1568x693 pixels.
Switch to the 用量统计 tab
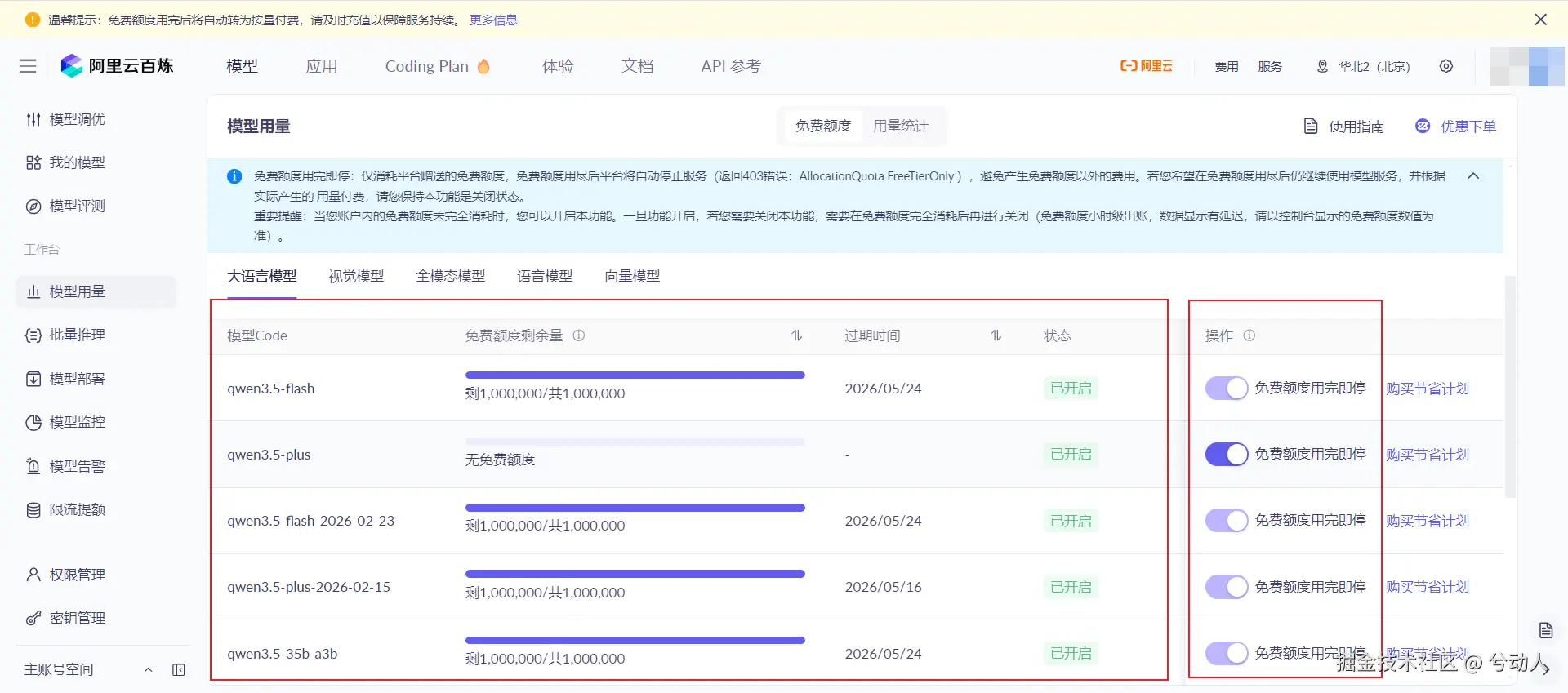(x=901, y=126)
